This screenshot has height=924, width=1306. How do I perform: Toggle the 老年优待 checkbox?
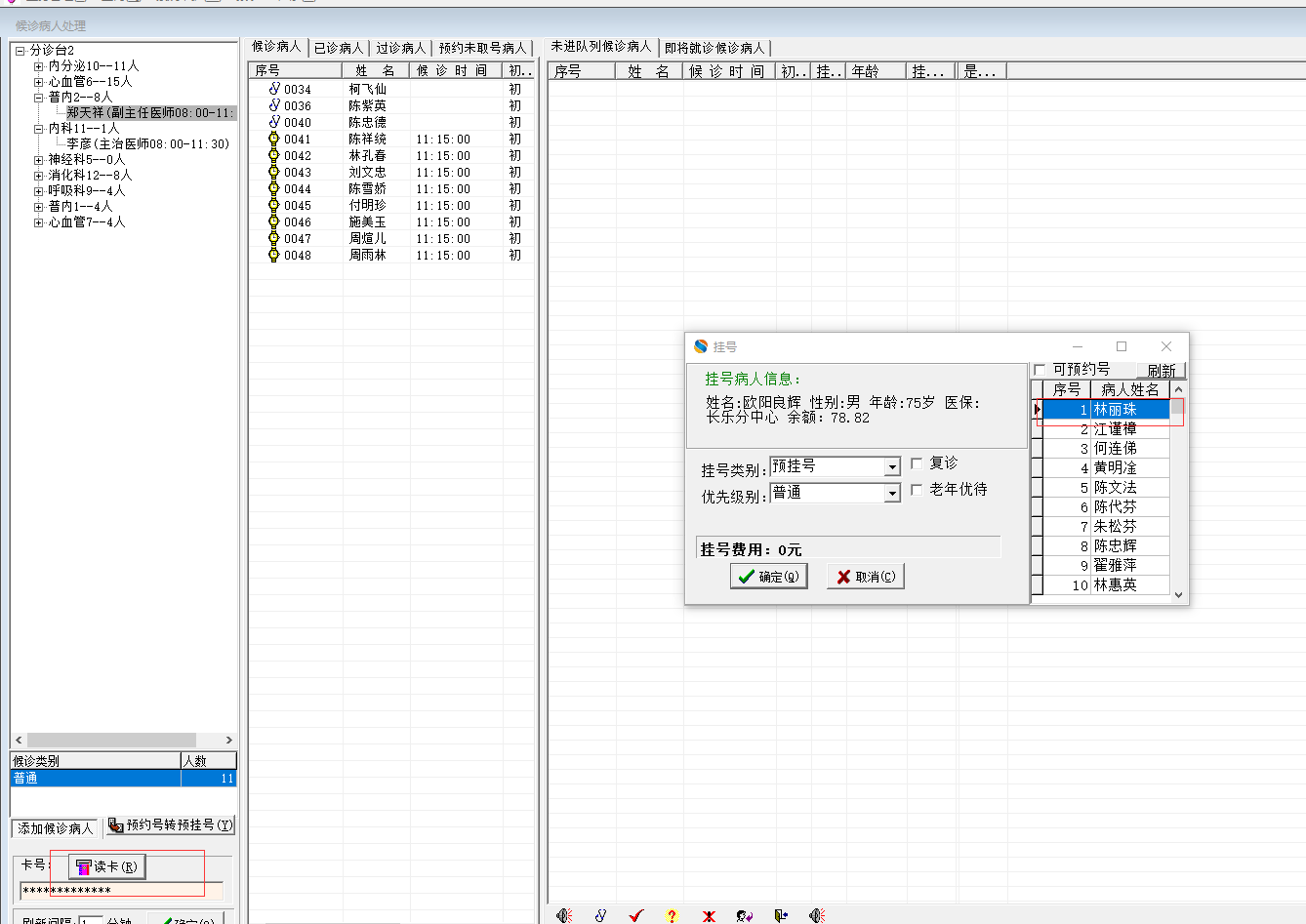pyautogui.click(x=917, y=490)
